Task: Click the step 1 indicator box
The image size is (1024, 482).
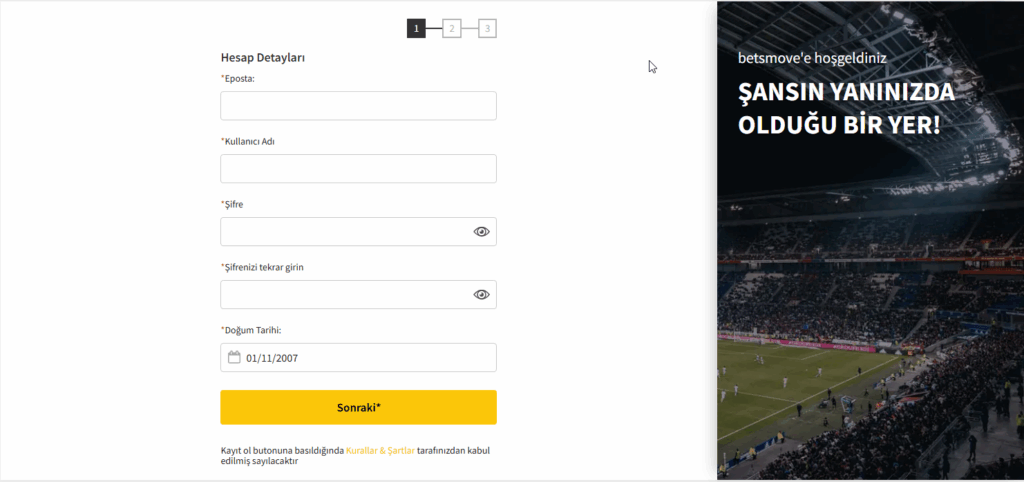Action: click(x=416, y=29)
